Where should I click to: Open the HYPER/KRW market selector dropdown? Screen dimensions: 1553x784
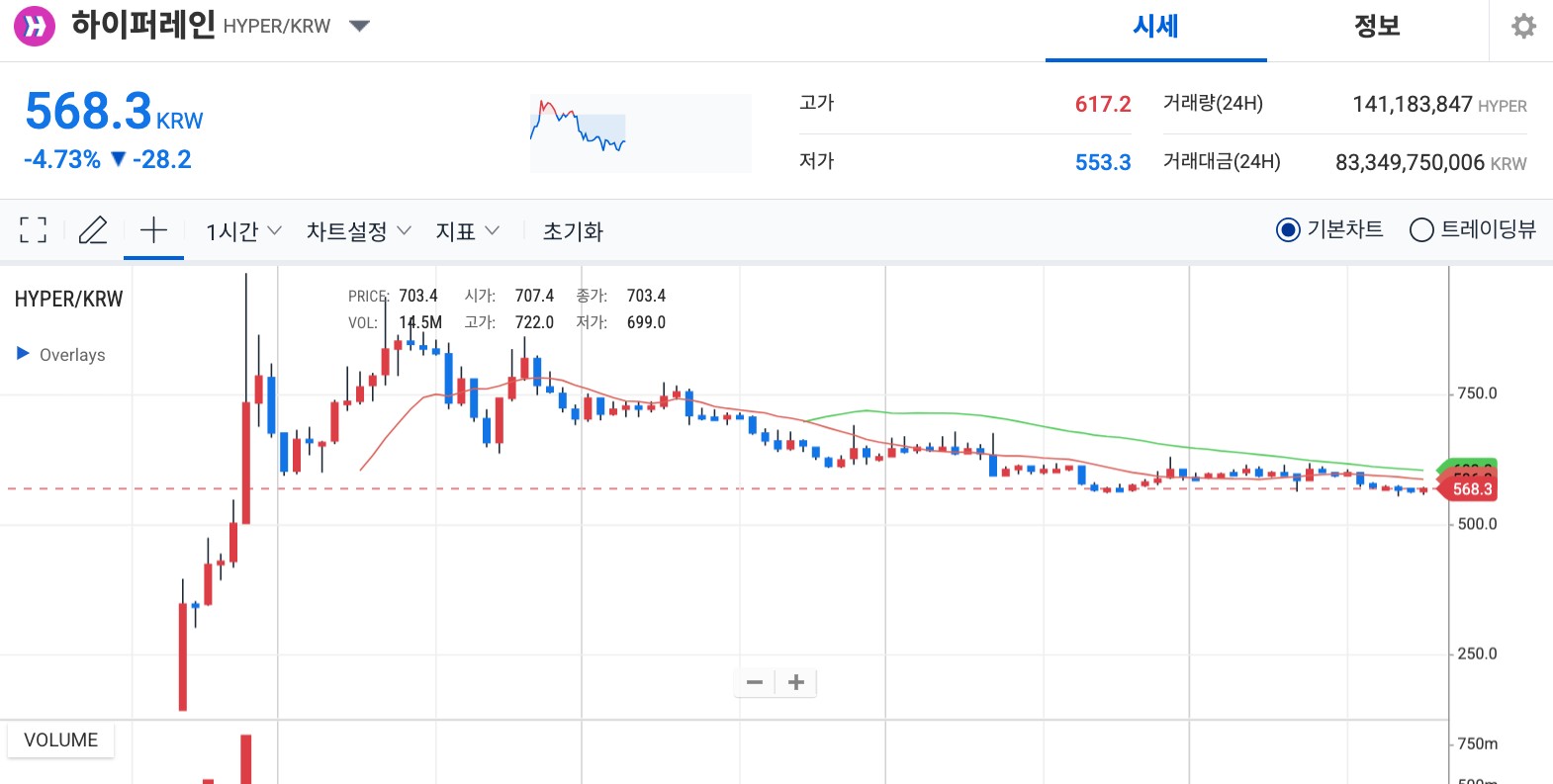(360, 26)
